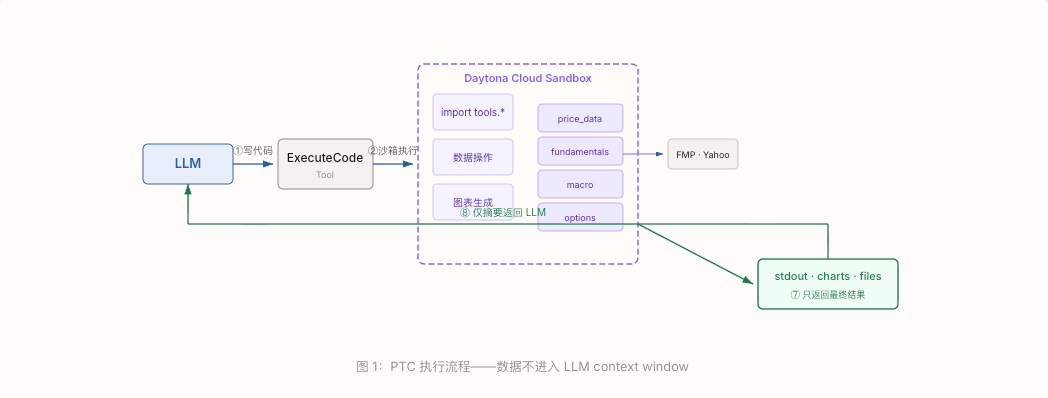The image size is (1048, 398).
Task: Select the FMP · Yahoo box
Action: point(702,155)
